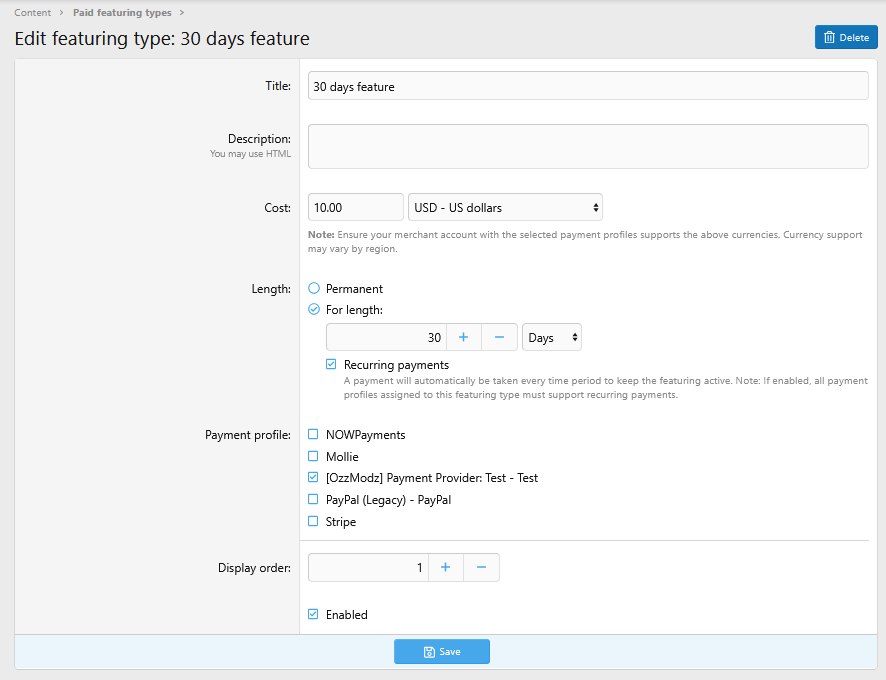886x680 pixels.
Task: Click the chevron after Paid featuring types
Action: pyautogui.click(x=181, y=12)
